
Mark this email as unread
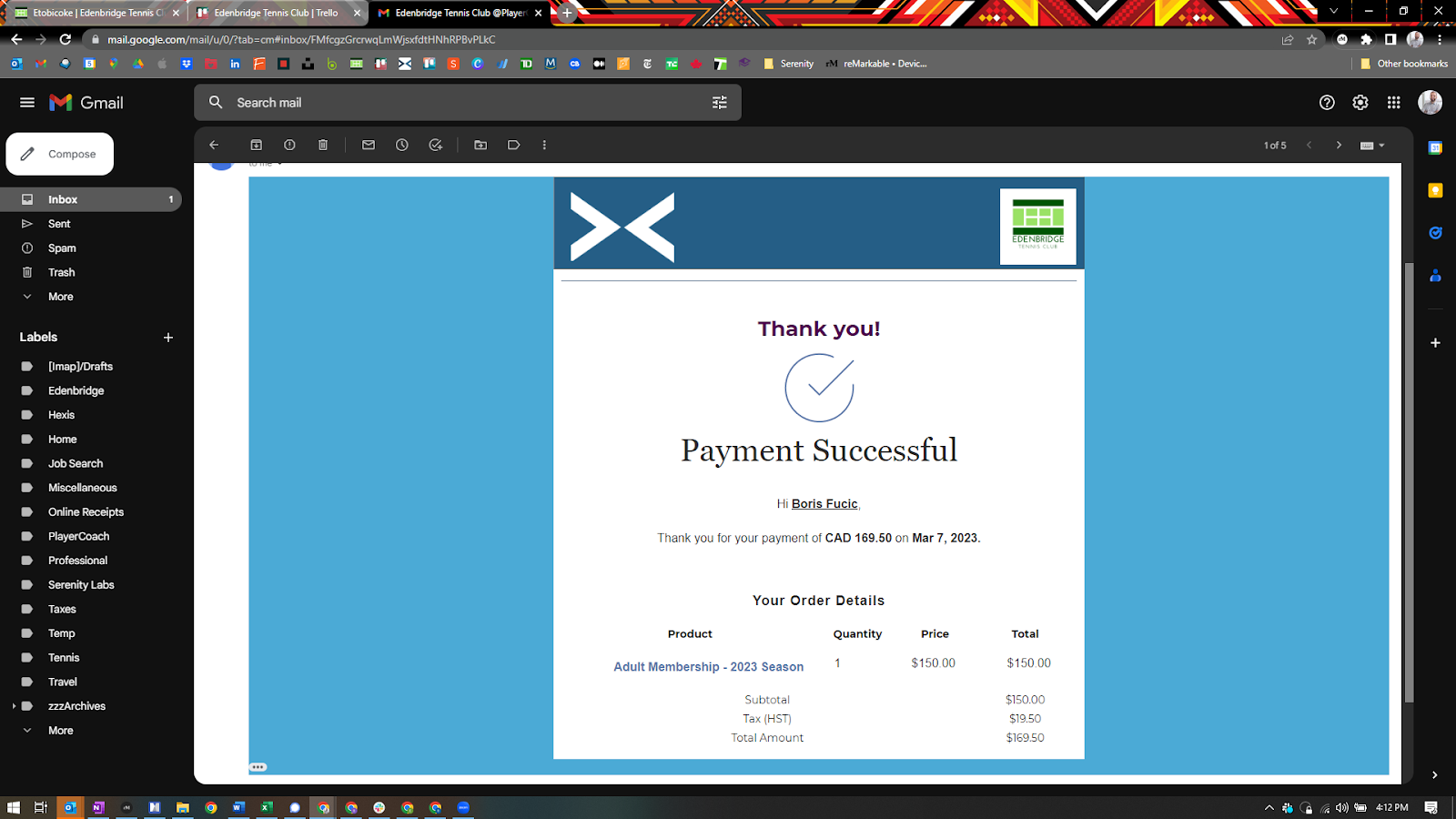coord(369,145)
